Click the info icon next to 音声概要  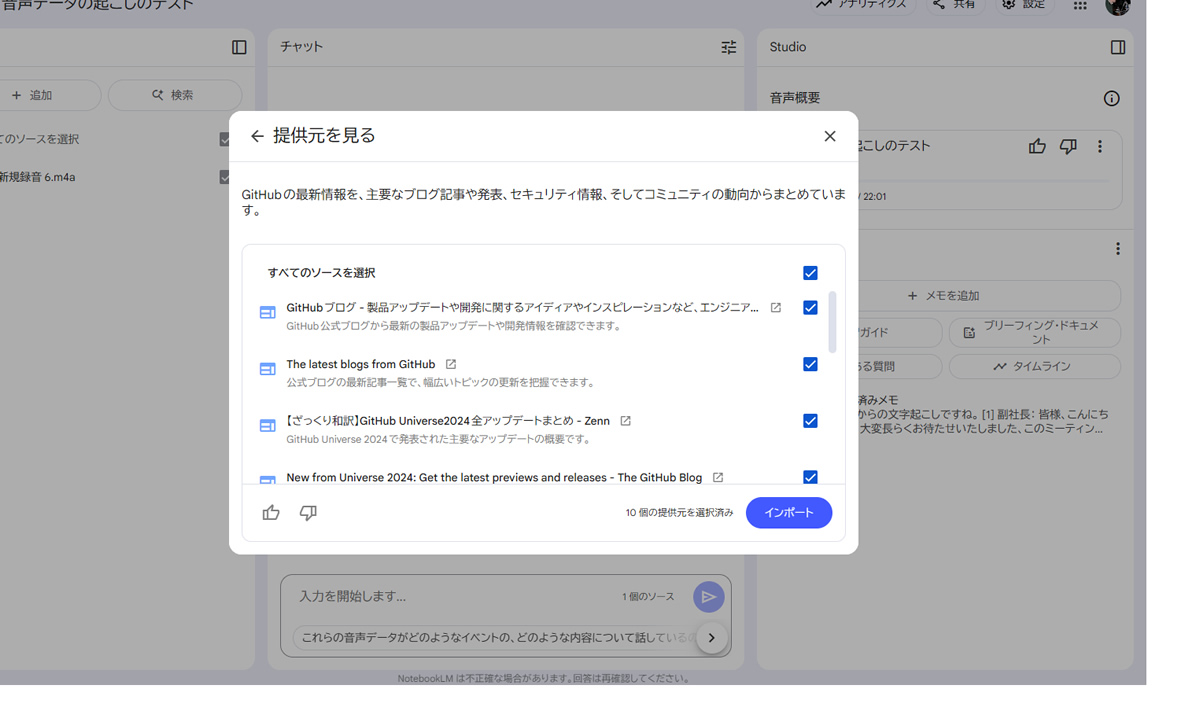point(1111,98)
